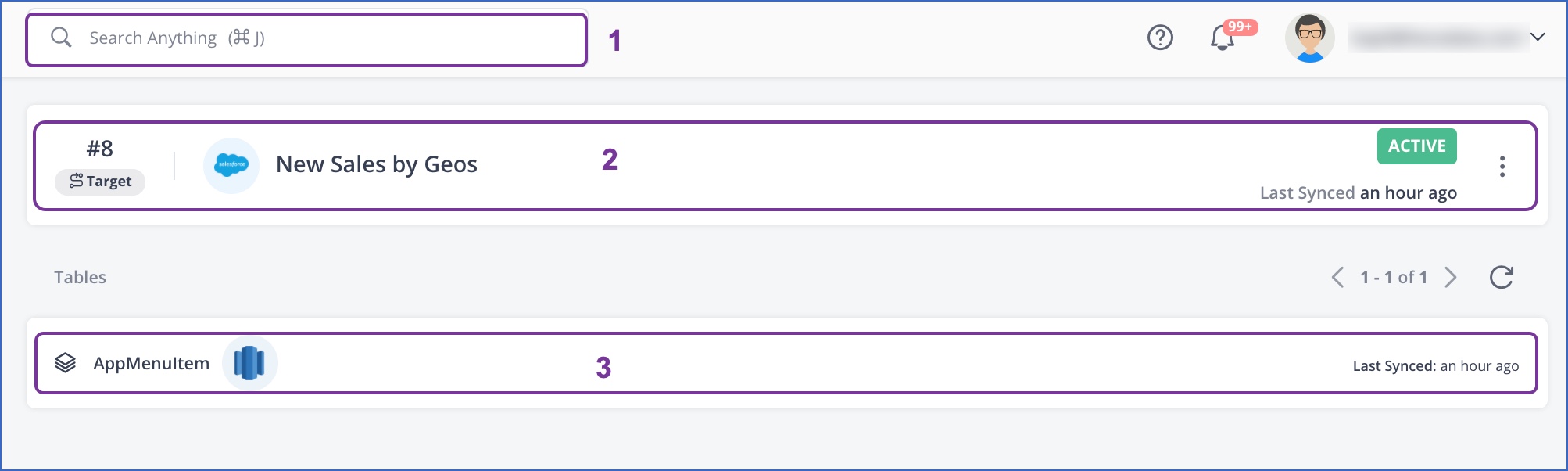Select the Tables section header
The width and height of the screenshot is (1568, 471).
(80, 276)
